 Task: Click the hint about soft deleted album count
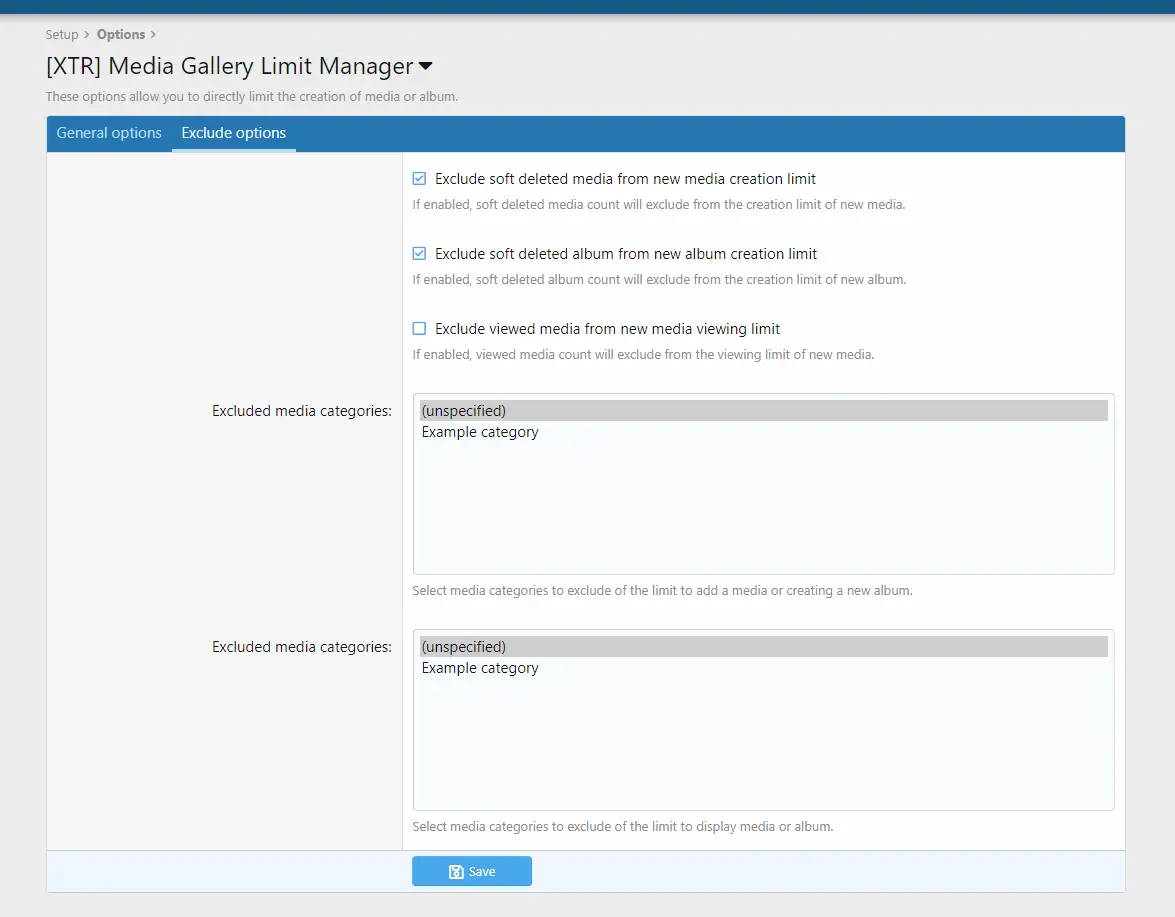(x=659, y=279)
